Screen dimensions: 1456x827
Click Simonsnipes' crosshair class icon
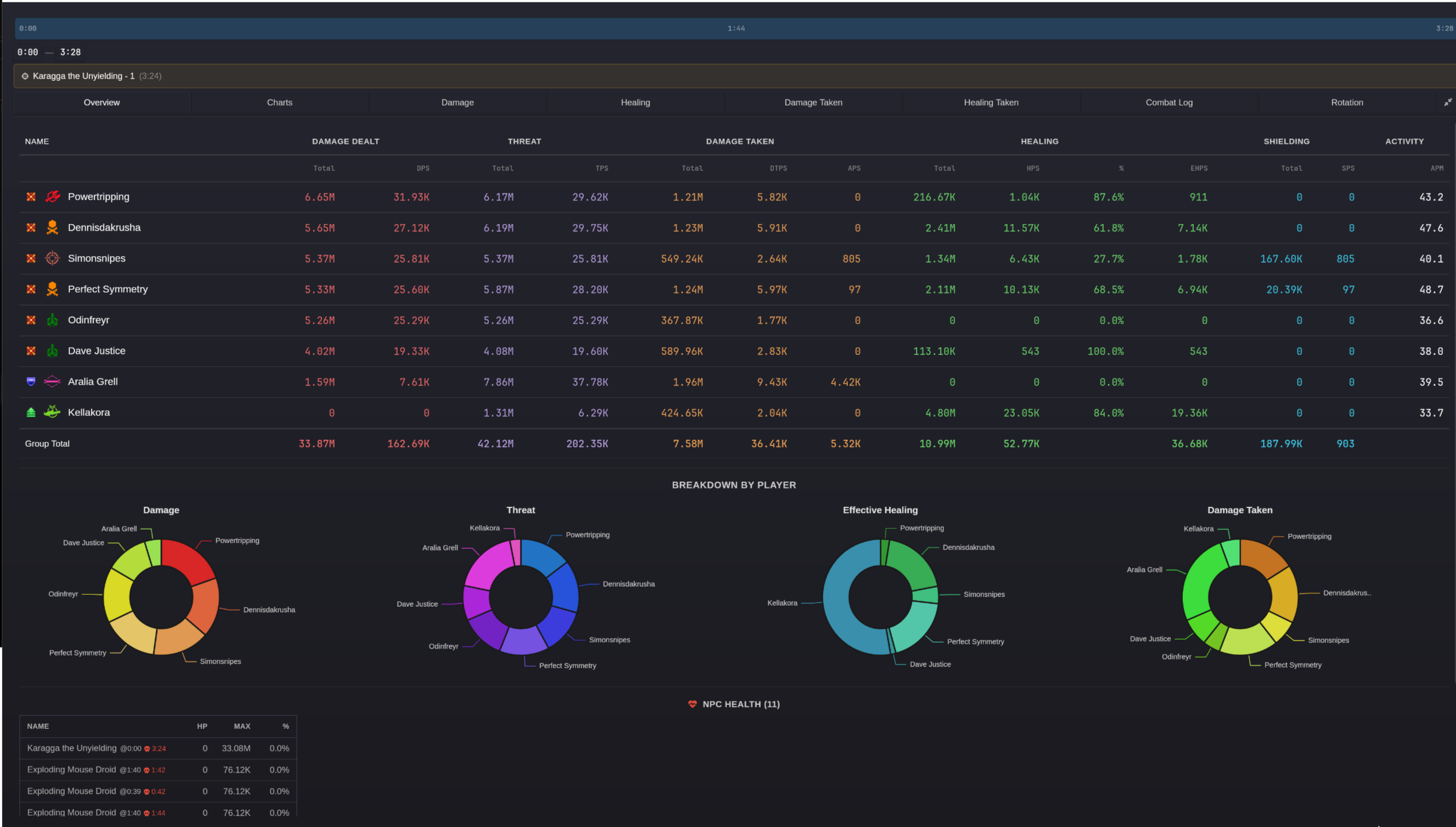click(x=52, y=258)
